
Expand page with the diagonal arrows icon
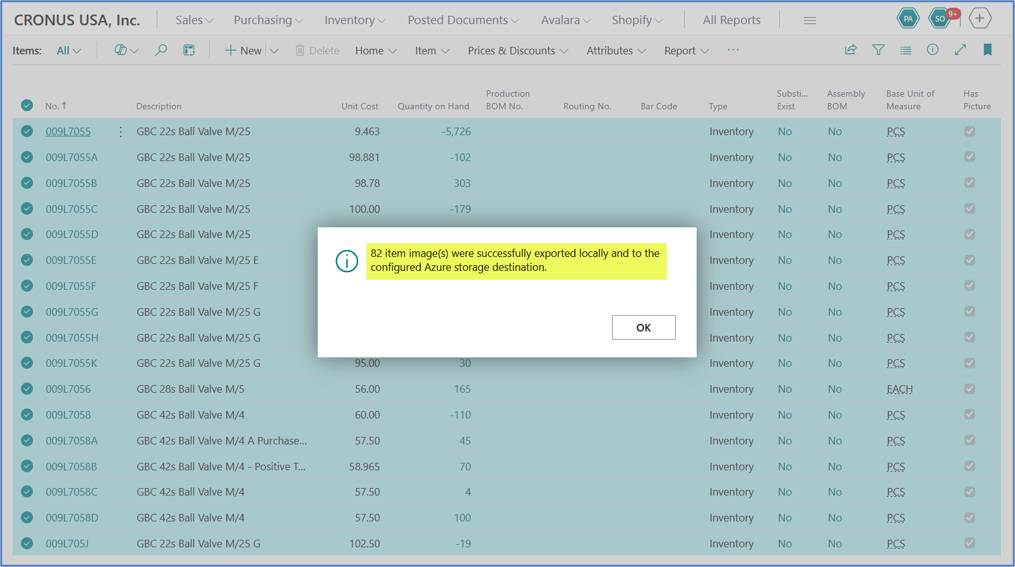point(960,49)
